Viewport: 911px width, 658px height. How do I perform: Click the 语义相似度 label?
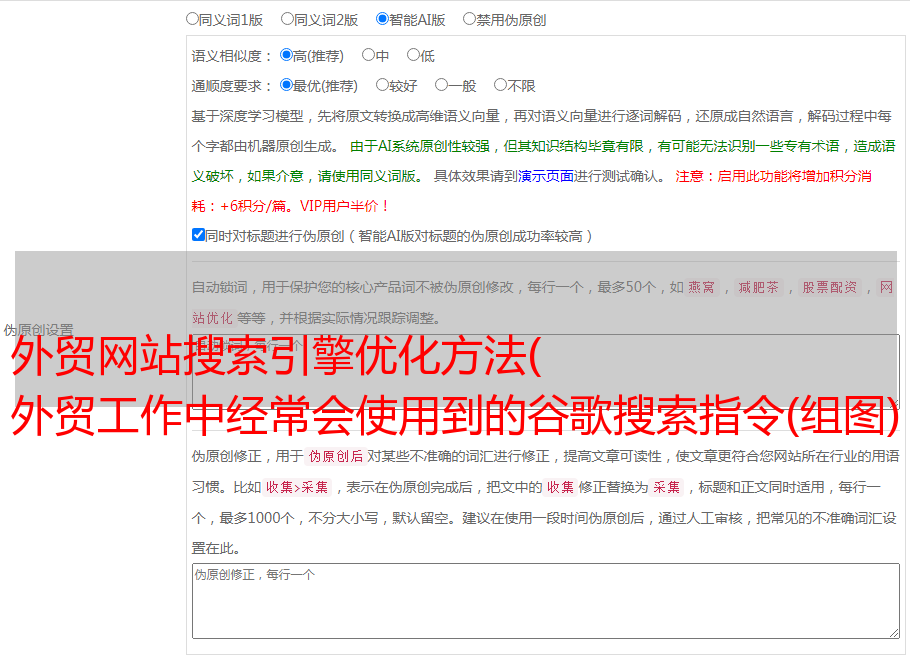232,56
